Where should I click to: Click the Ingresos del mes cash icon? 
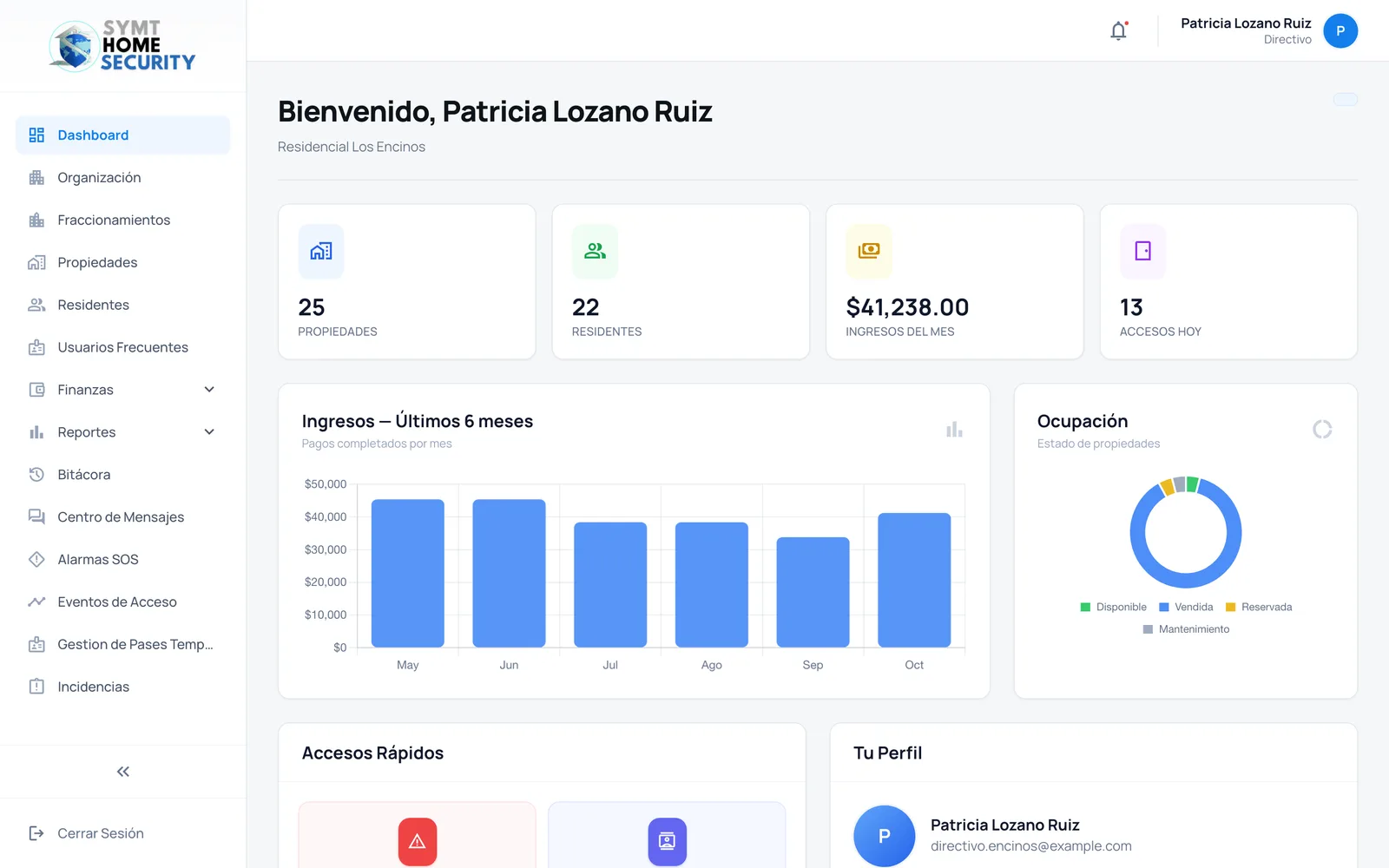tap(869, 251)
